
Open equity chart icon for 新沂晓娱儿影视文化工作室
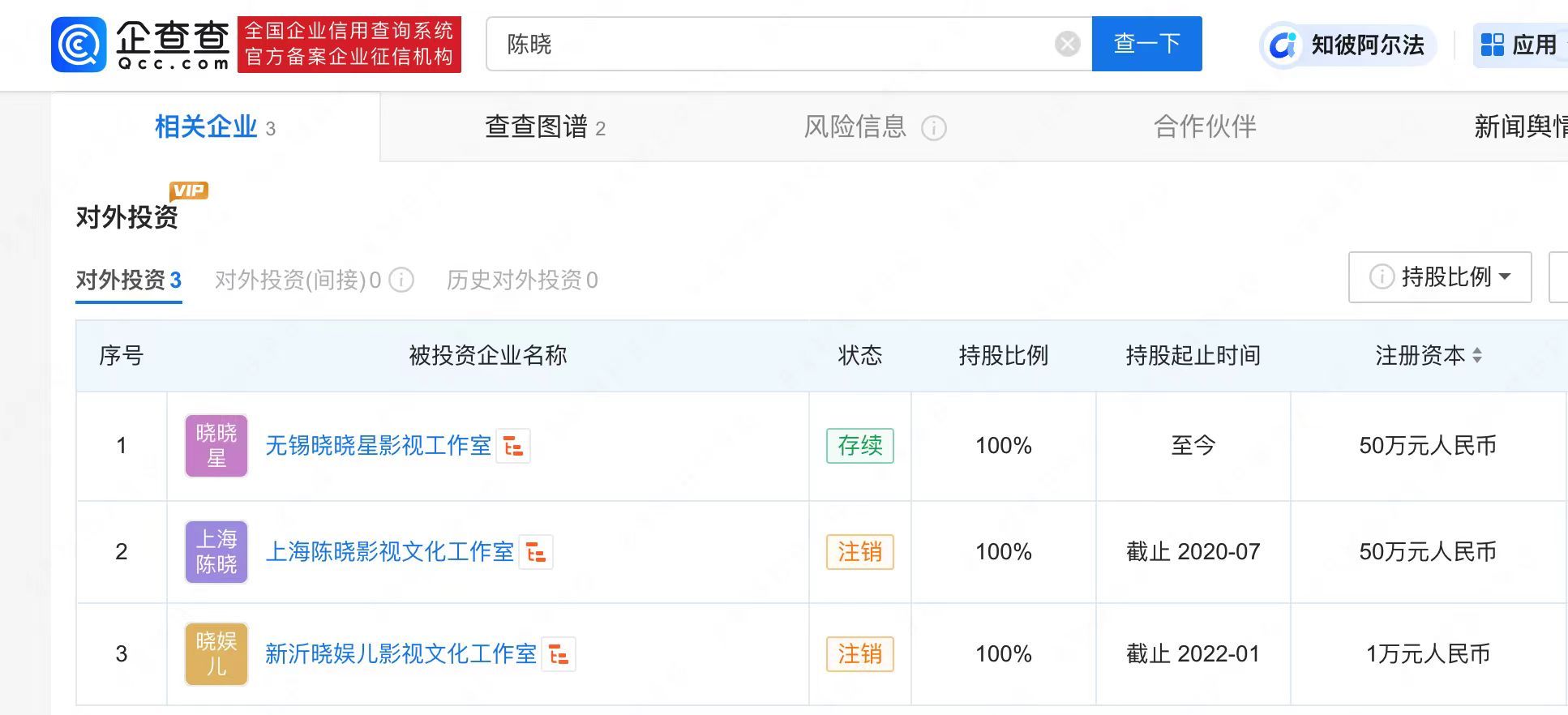(x=559, y=654)
